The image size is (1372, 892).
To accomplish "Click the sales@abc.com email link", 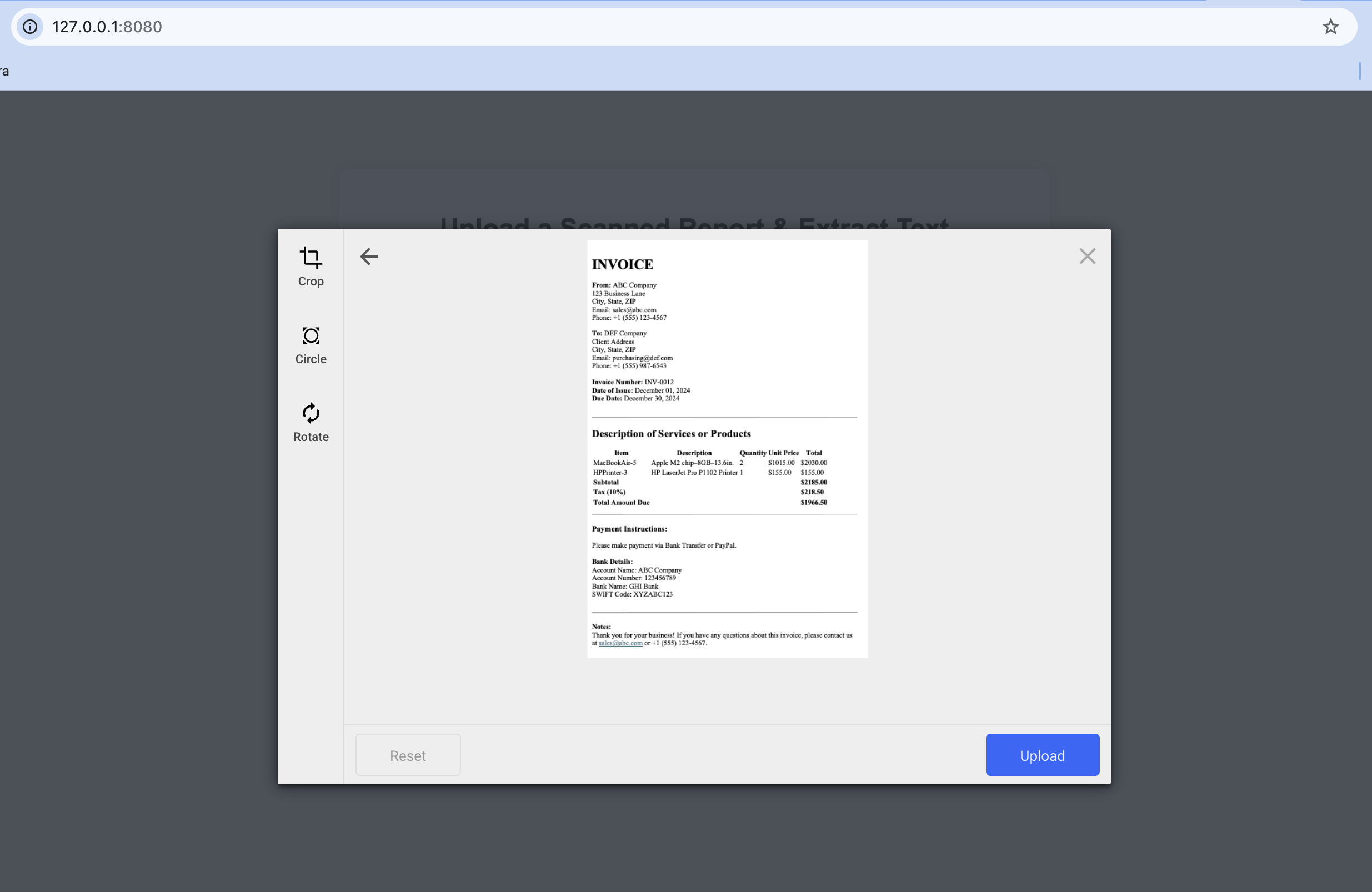I will [x=620, y=643].
